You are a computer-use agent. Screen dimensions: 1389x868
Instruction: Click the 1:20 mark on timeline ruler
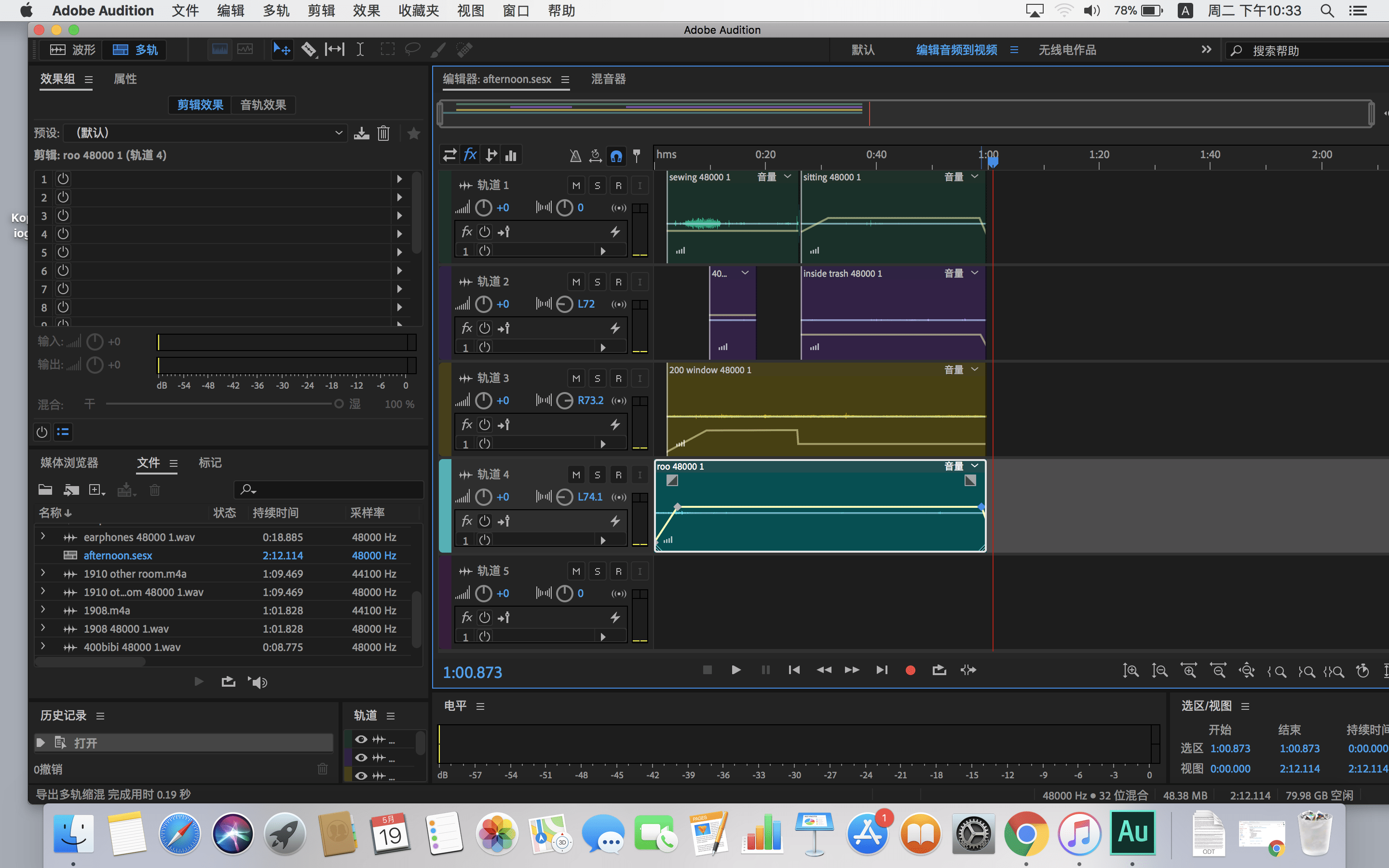point(1099,154)
